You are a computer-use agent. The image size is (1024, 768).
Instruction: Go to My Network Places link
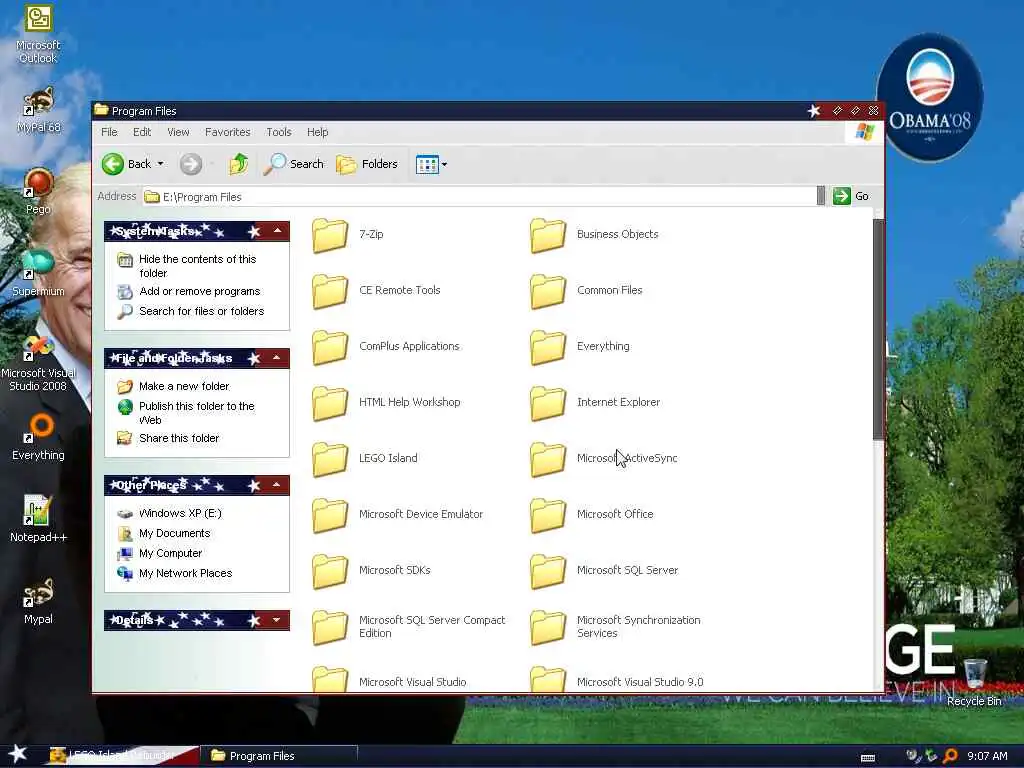point(185,573)
